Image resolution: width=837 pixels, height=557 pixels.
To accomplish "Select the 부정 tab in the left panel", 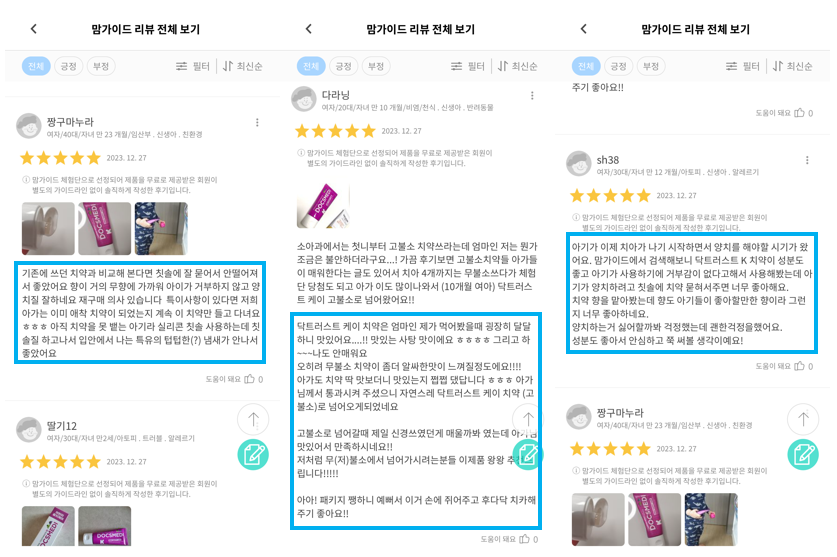I will pyautogui.click(x=101, y=66).
